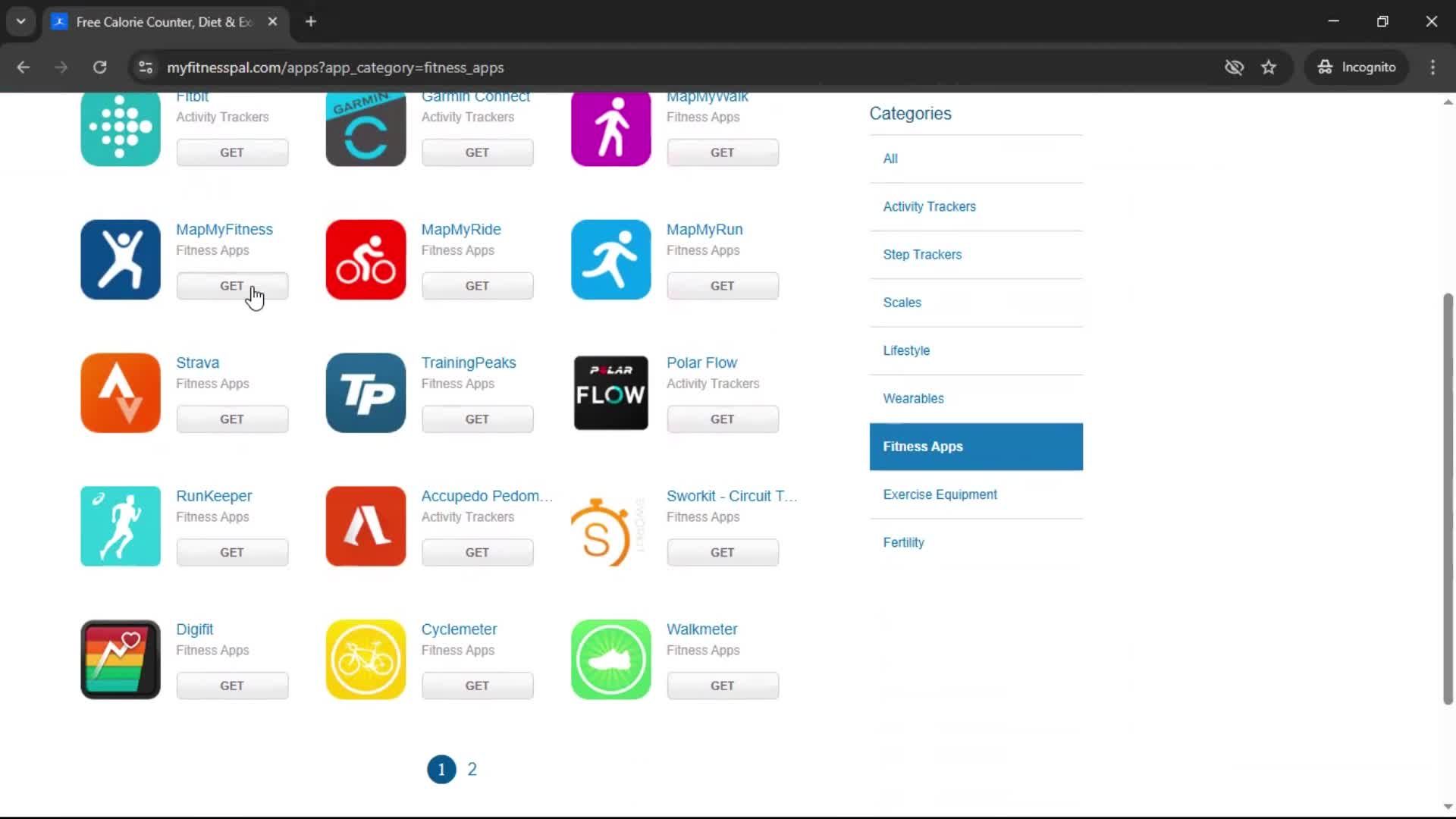The image size is (1456, 819).
Task: Open the Strava title link
Action: [x=198, y=363]
